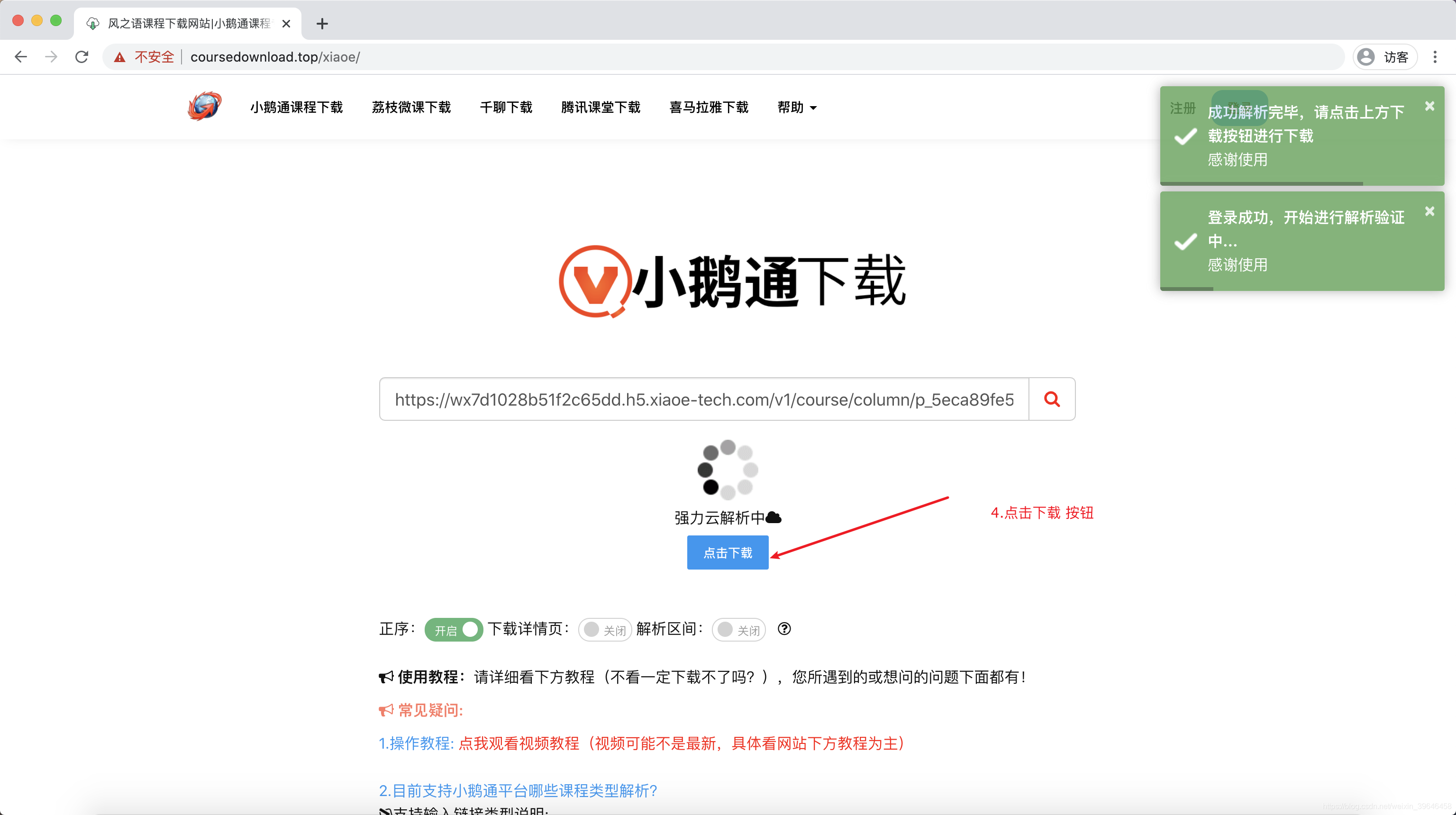Open 腾讯课堂下载 nav item
The width and height of the screenshot is (1456, 815).
(600, 108)
